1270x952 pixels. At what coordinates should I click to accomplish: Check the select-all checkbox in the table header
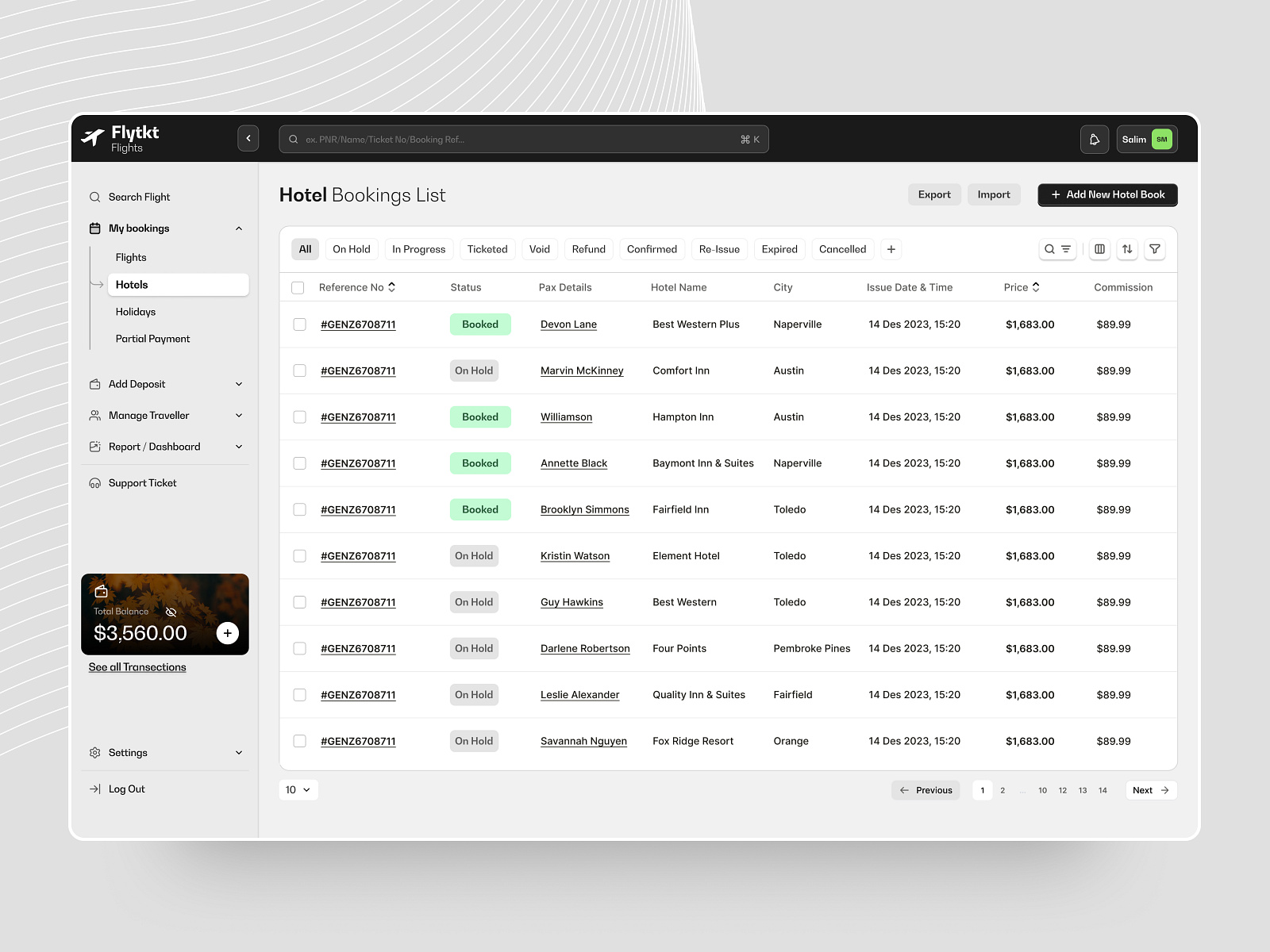298,287
